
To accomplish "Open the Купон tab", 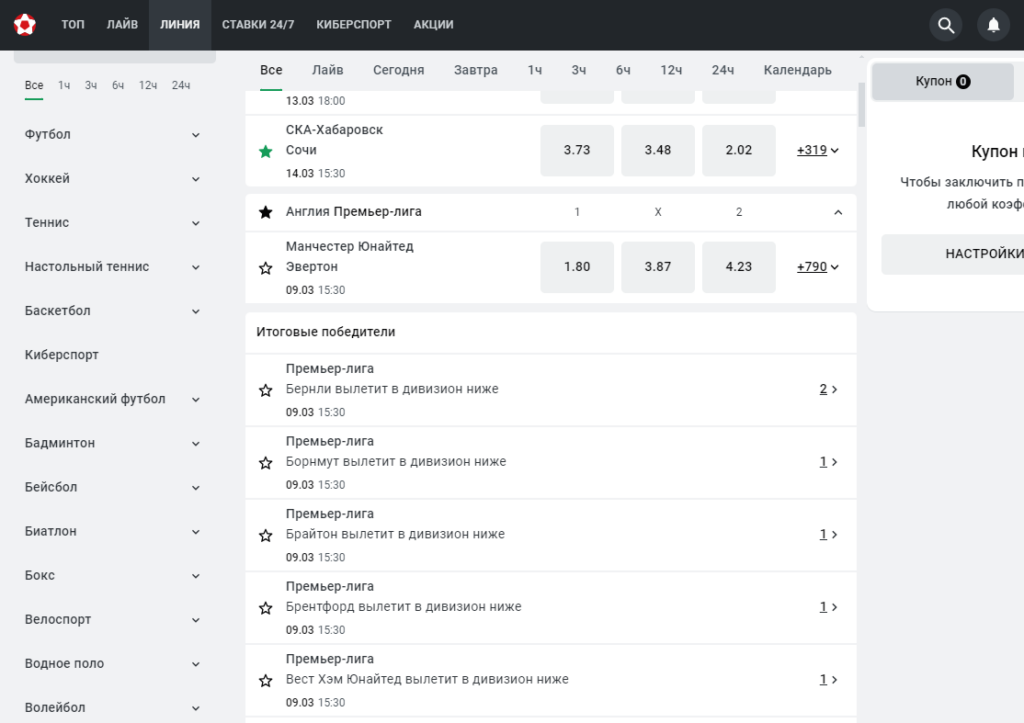I will pyautogui.click(x=942, y=81).
